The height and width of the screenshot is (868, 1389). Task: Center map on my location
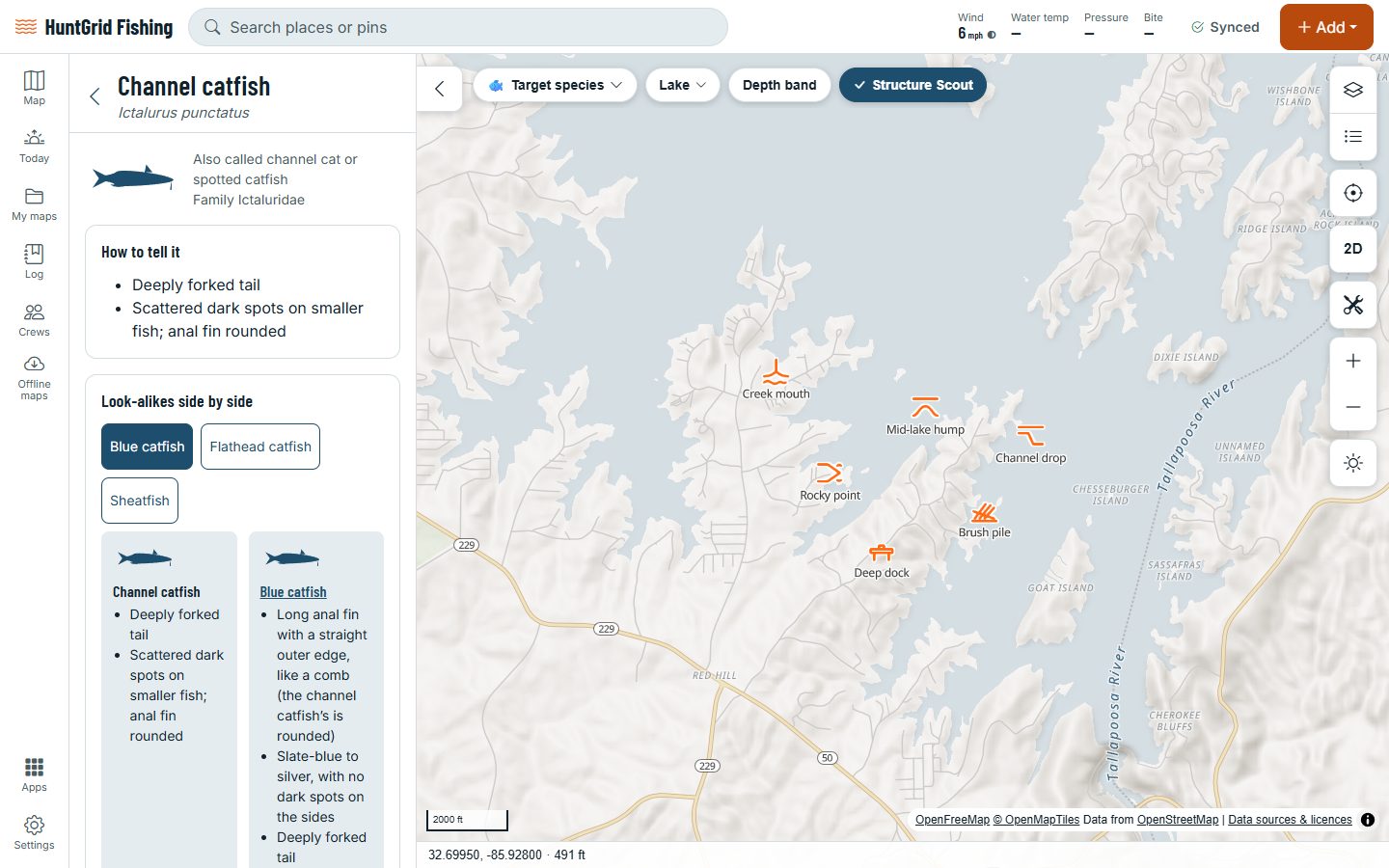[x=1353, y=193]
